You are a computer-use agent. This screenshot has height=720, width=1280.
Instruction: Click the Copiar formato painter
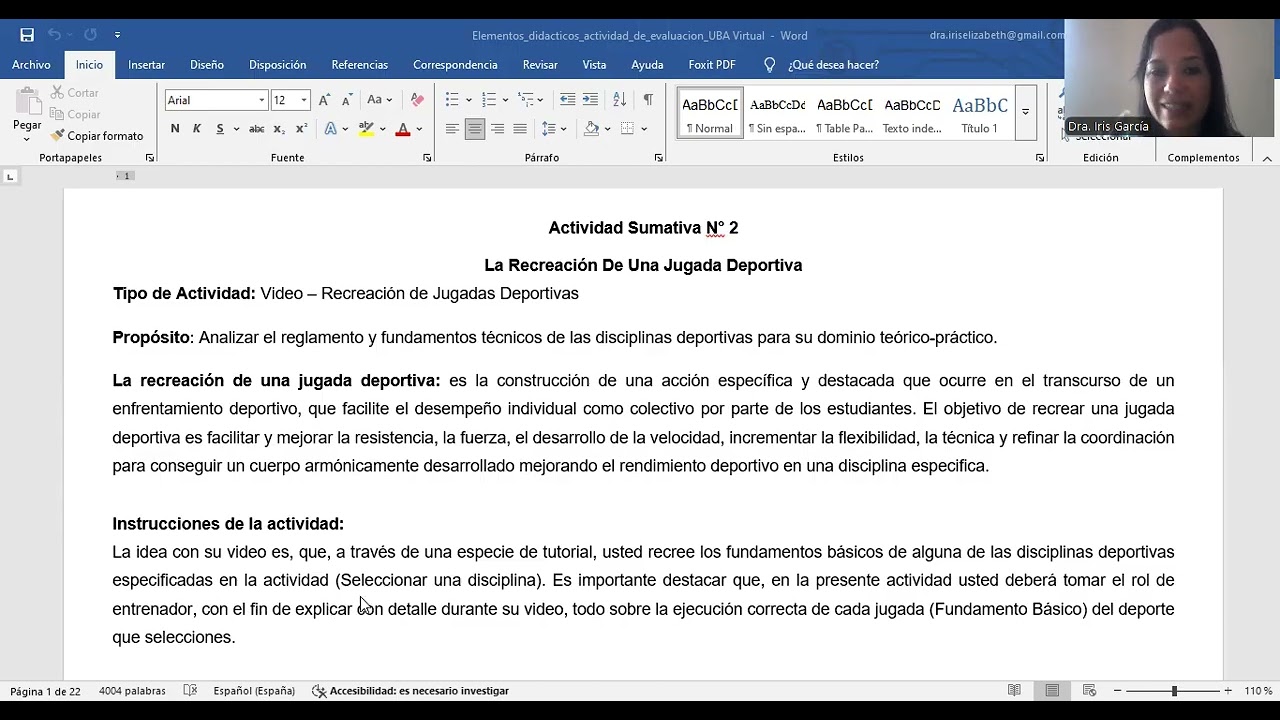coord(96,135)
